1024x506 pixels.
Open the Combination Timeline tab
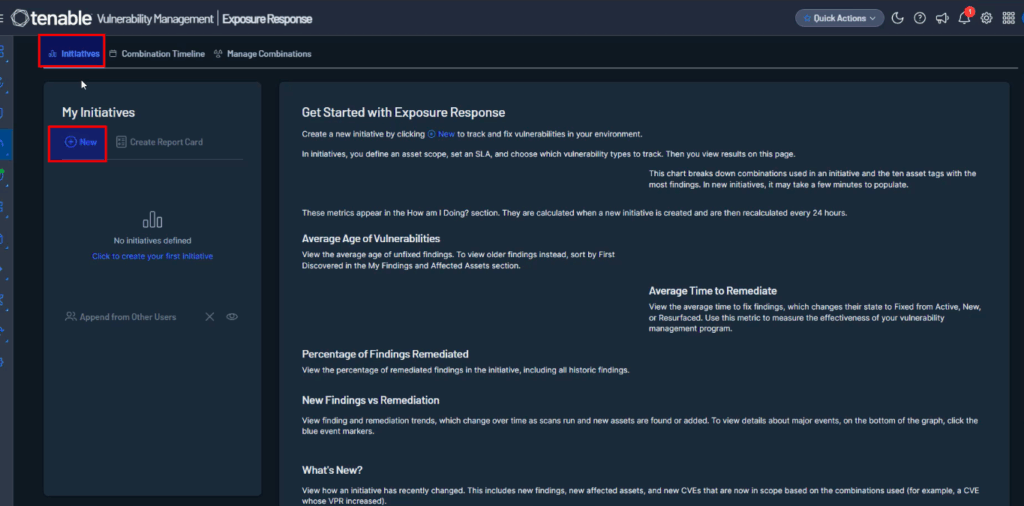156,54
